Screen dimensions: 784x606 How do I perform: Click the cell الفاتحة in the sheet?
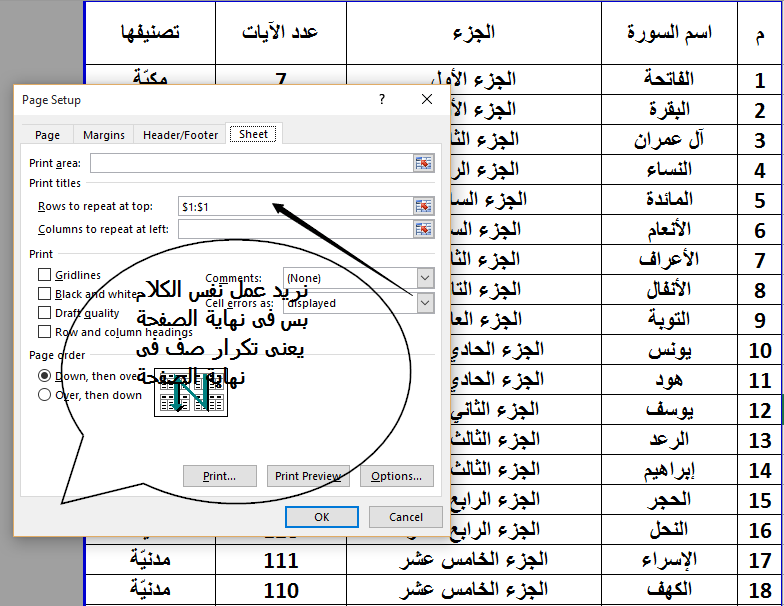pos(670,79)
